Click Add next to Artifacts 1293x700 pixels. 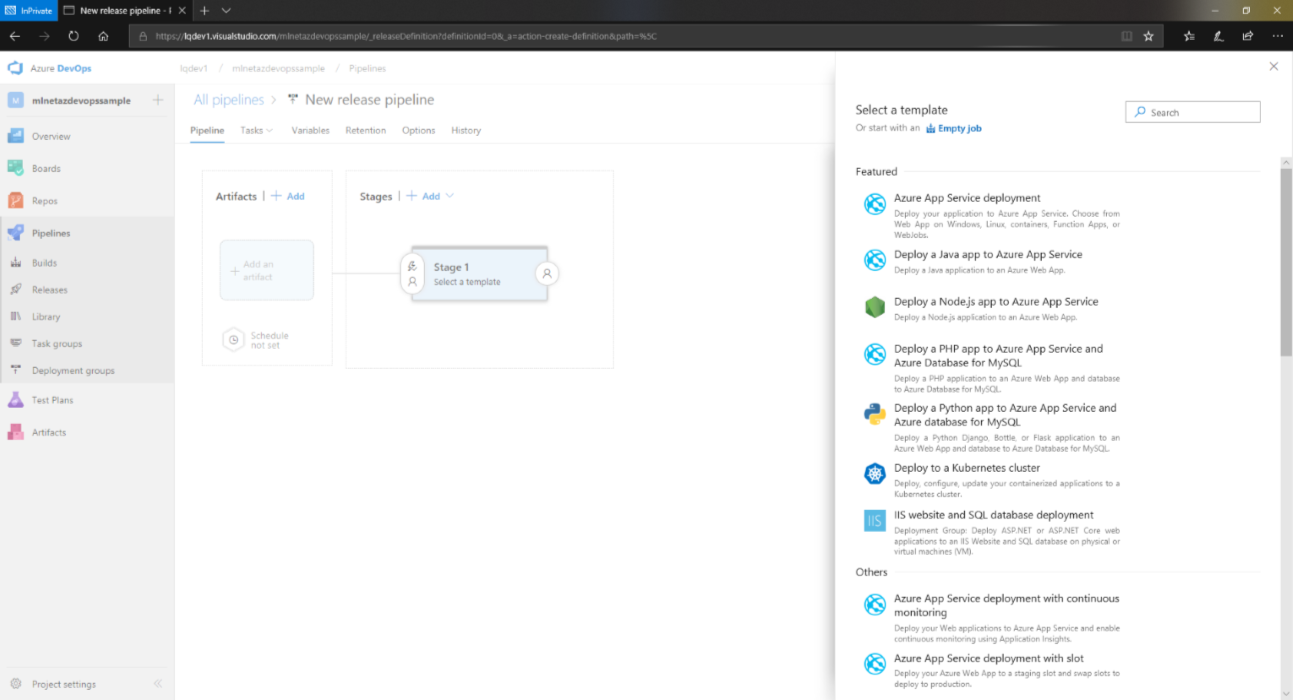(x=289, y=196)
